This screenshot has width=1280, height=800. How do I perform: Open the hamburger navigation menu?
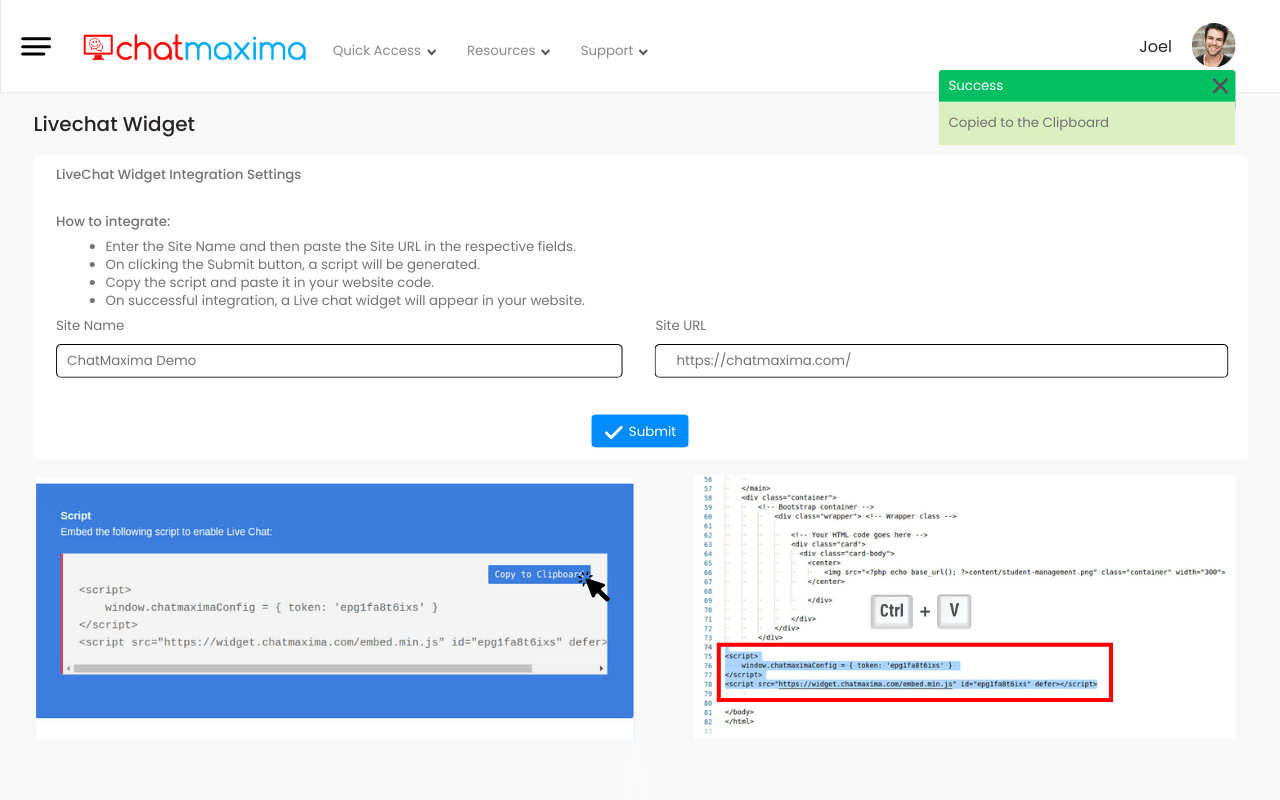click(x=36, y=47)
